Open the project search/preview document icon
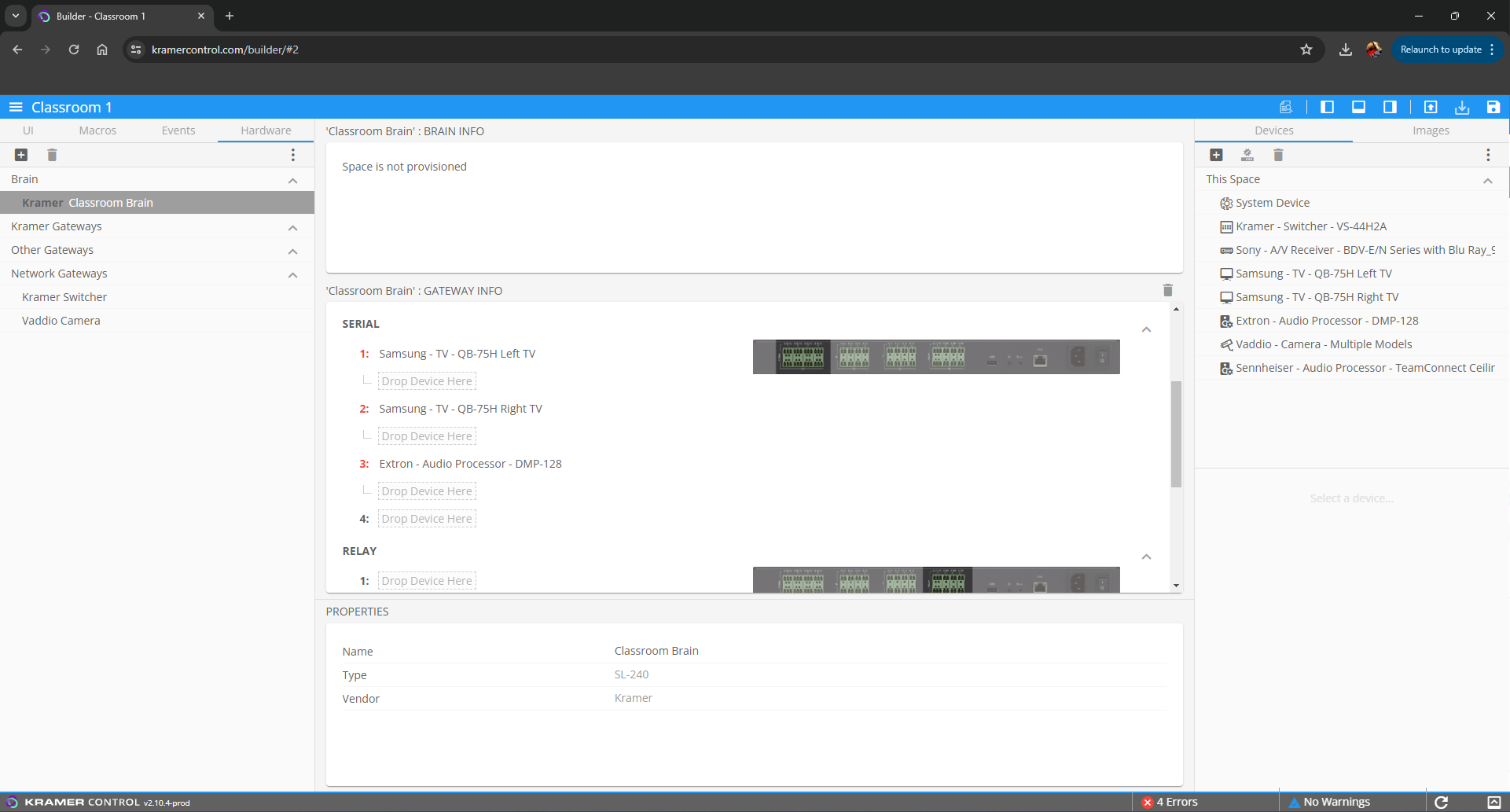Screen dimensions: 1510x812 (x=1286, y=107)
